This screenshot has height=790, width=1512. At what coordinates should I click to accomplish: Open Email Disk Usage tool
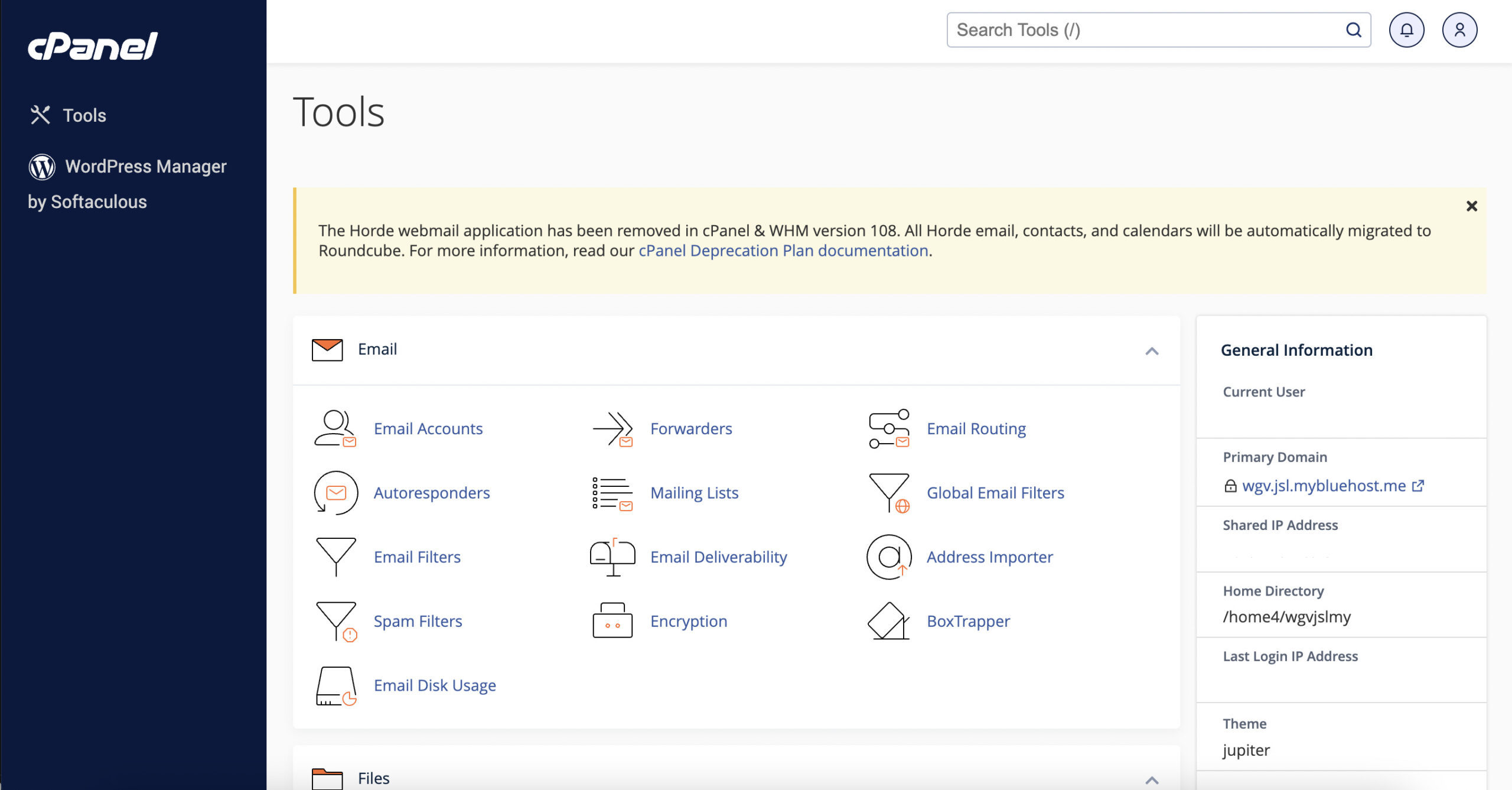point(434,685)
